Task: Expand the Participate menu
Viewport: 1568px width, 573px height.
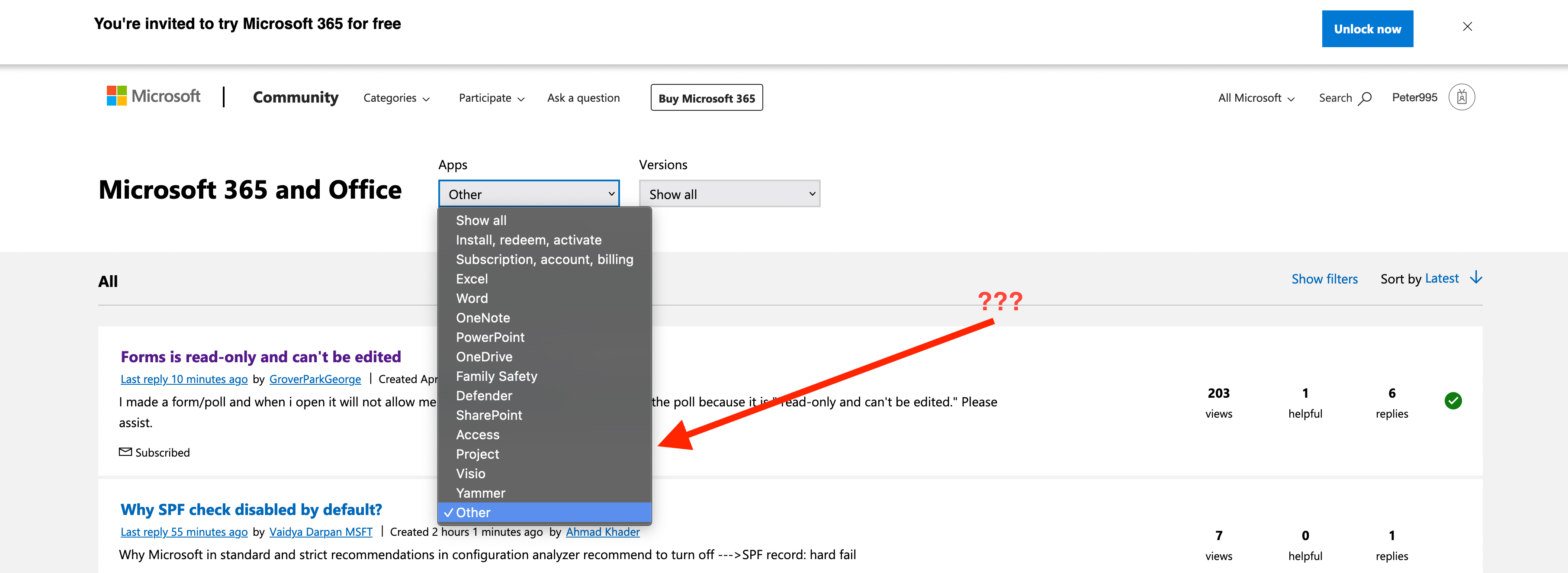Action: 491,98
